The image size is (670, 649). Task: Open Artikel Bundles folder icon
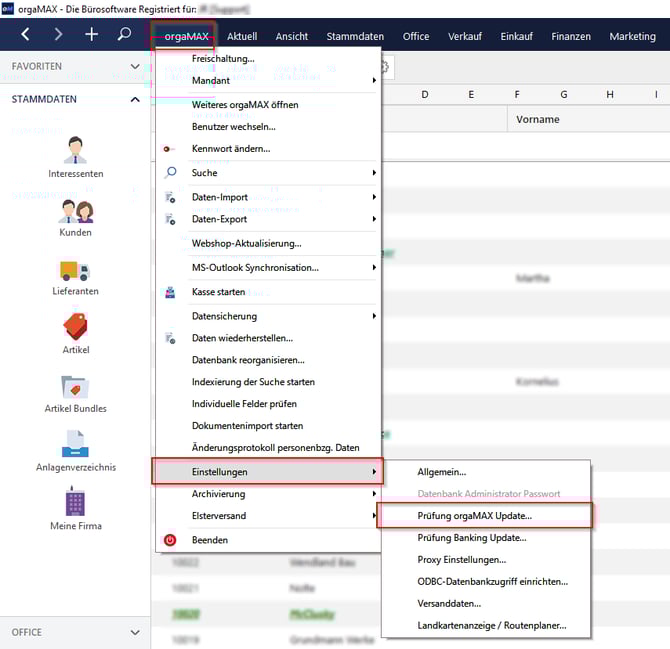click(75, 386)
